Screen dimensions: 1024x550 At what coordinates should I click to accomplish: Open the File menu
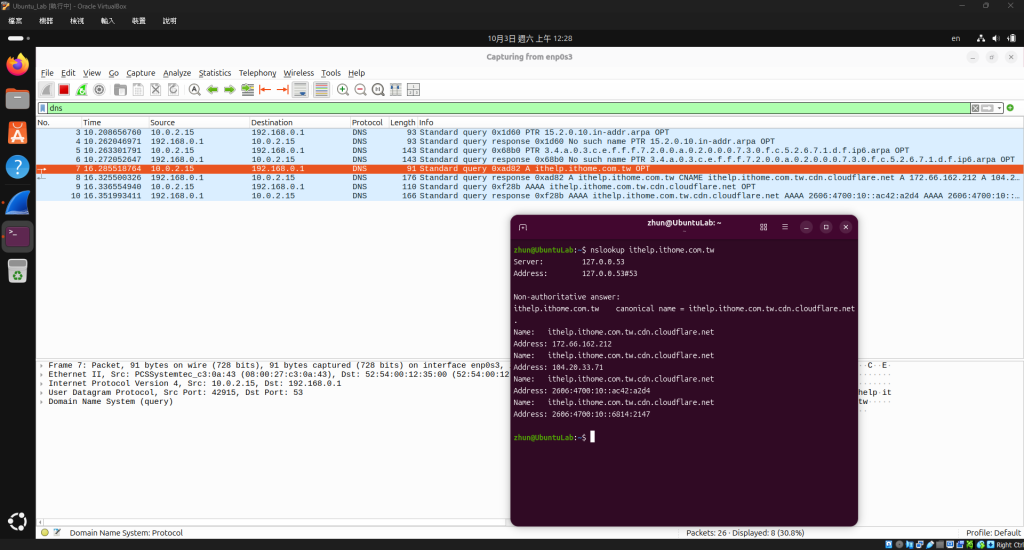coord(47,73)
